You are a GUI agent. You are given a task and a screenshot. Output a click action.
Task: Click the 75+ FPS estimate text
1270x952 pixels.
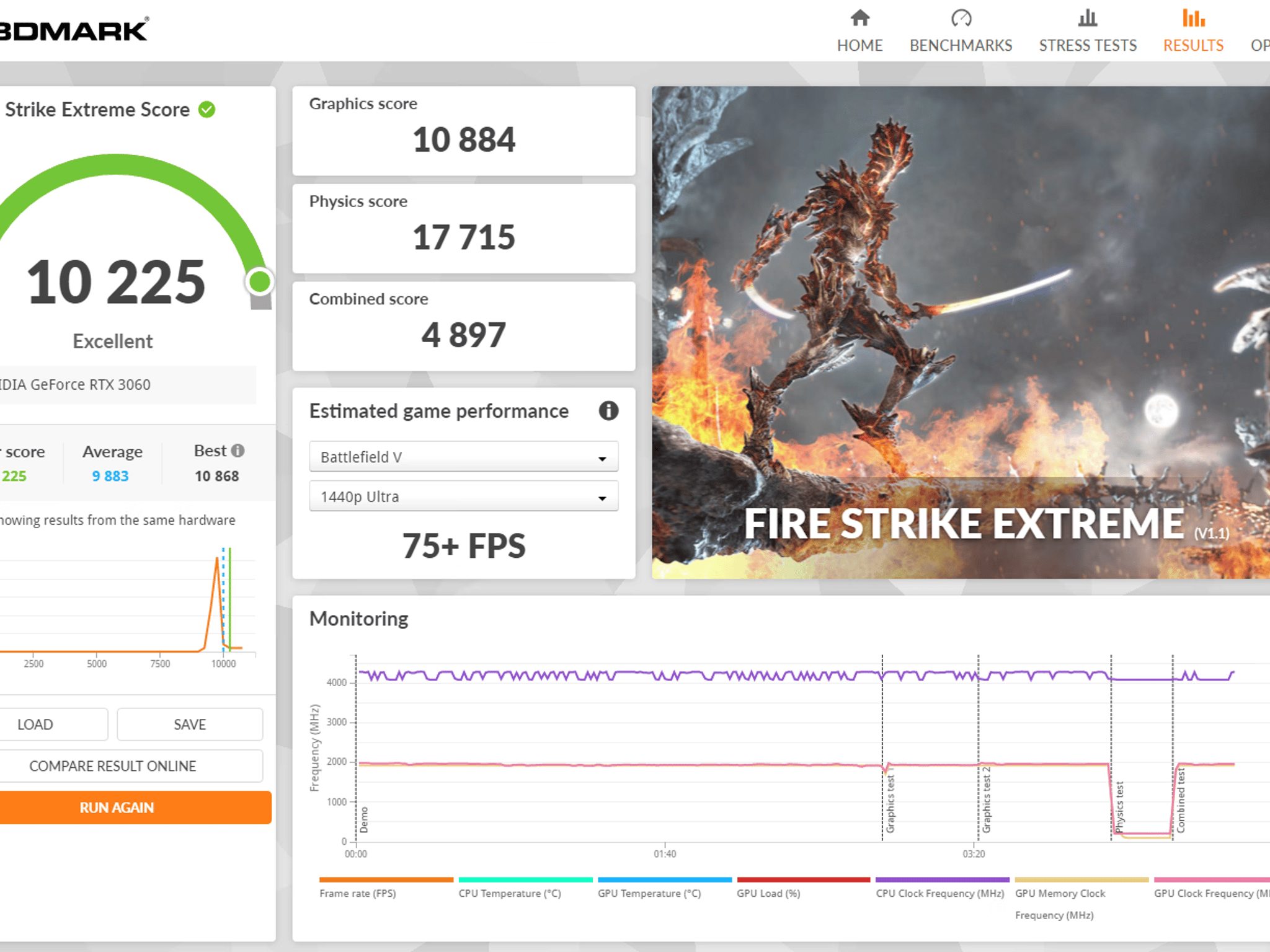(464, 545)
